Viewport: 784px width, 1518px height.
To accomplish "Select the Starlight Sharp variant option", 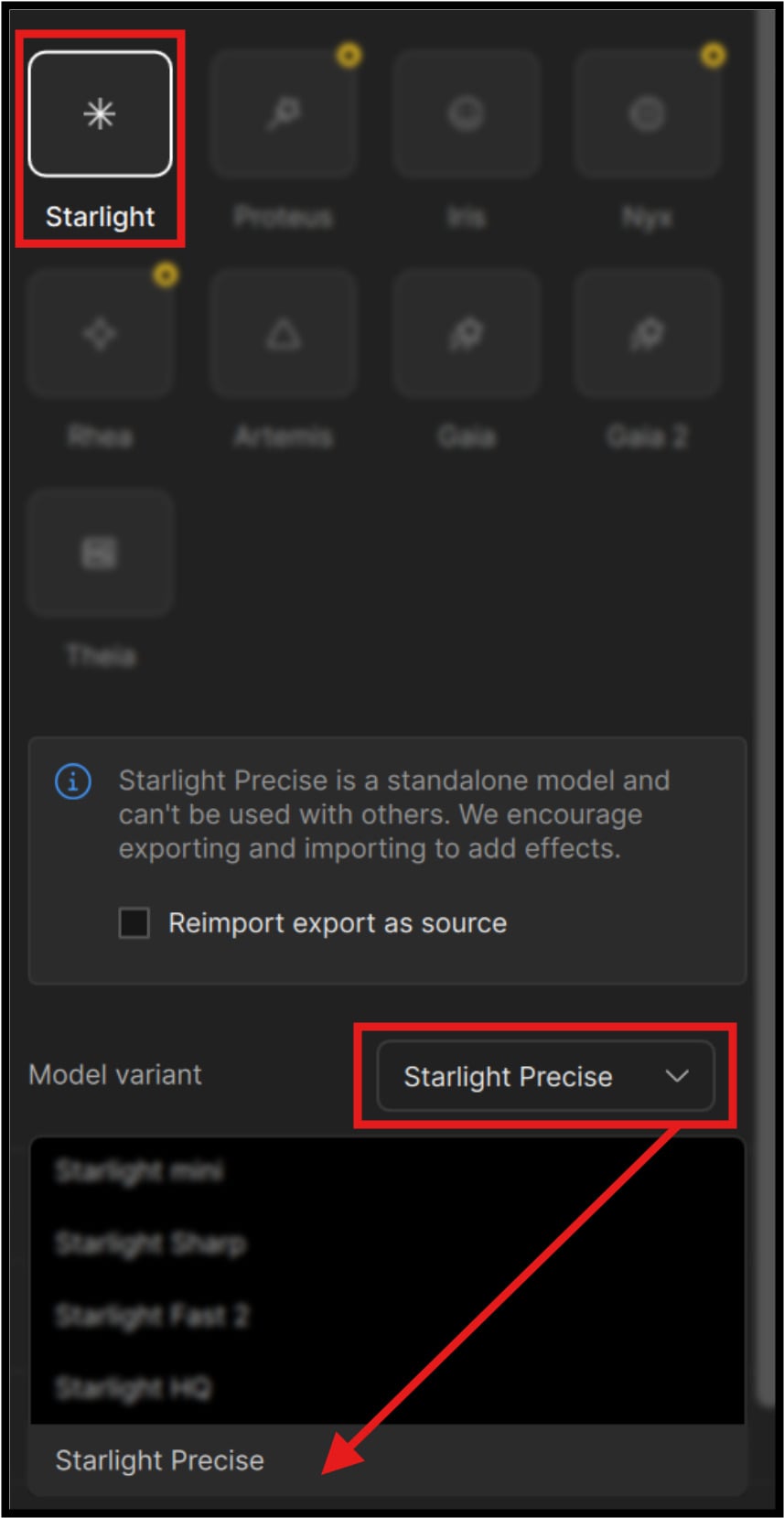I will (151, 1243).
